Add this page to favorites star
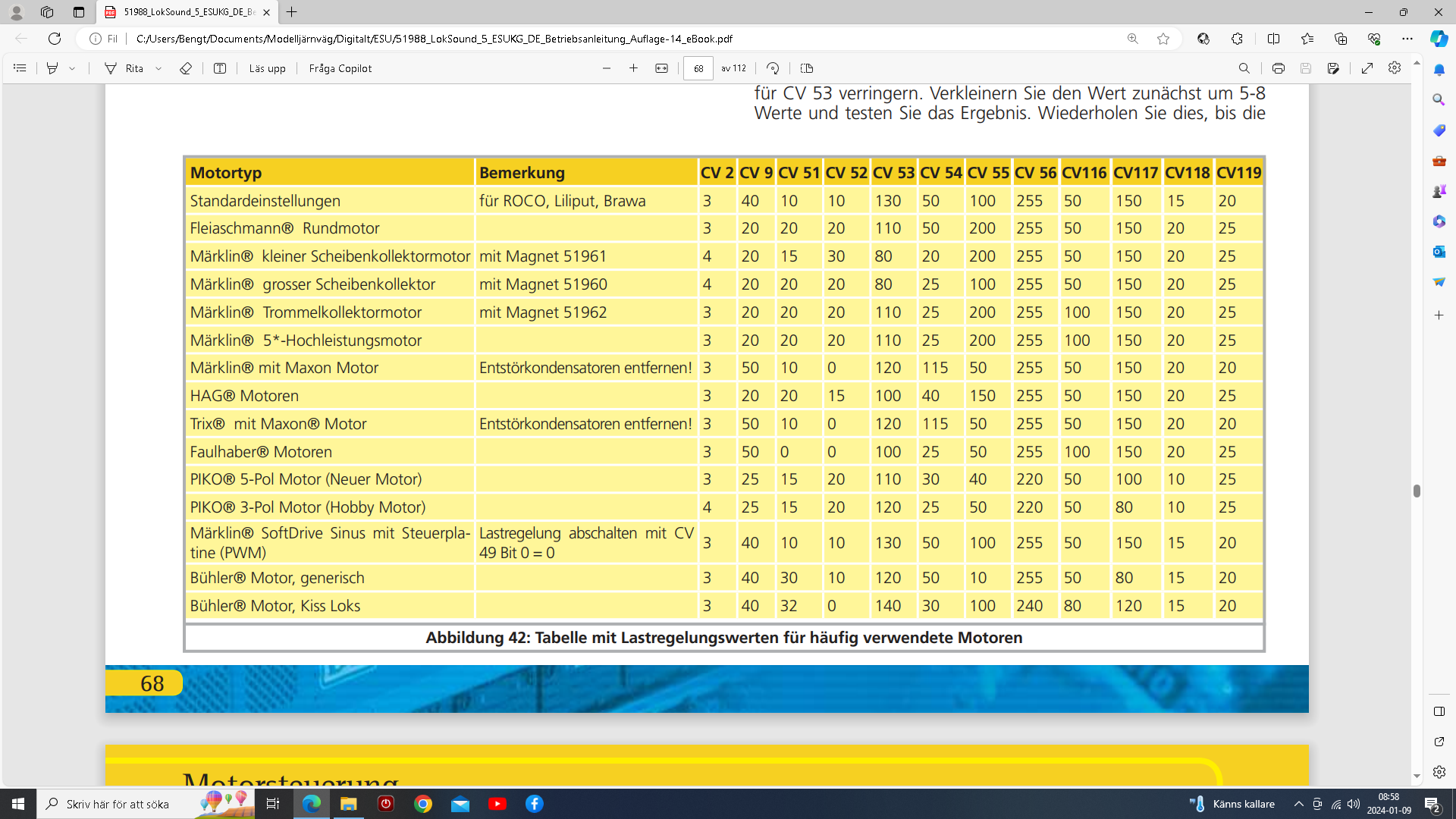Screen dimensions: 1456x819 pos(1163,39)
